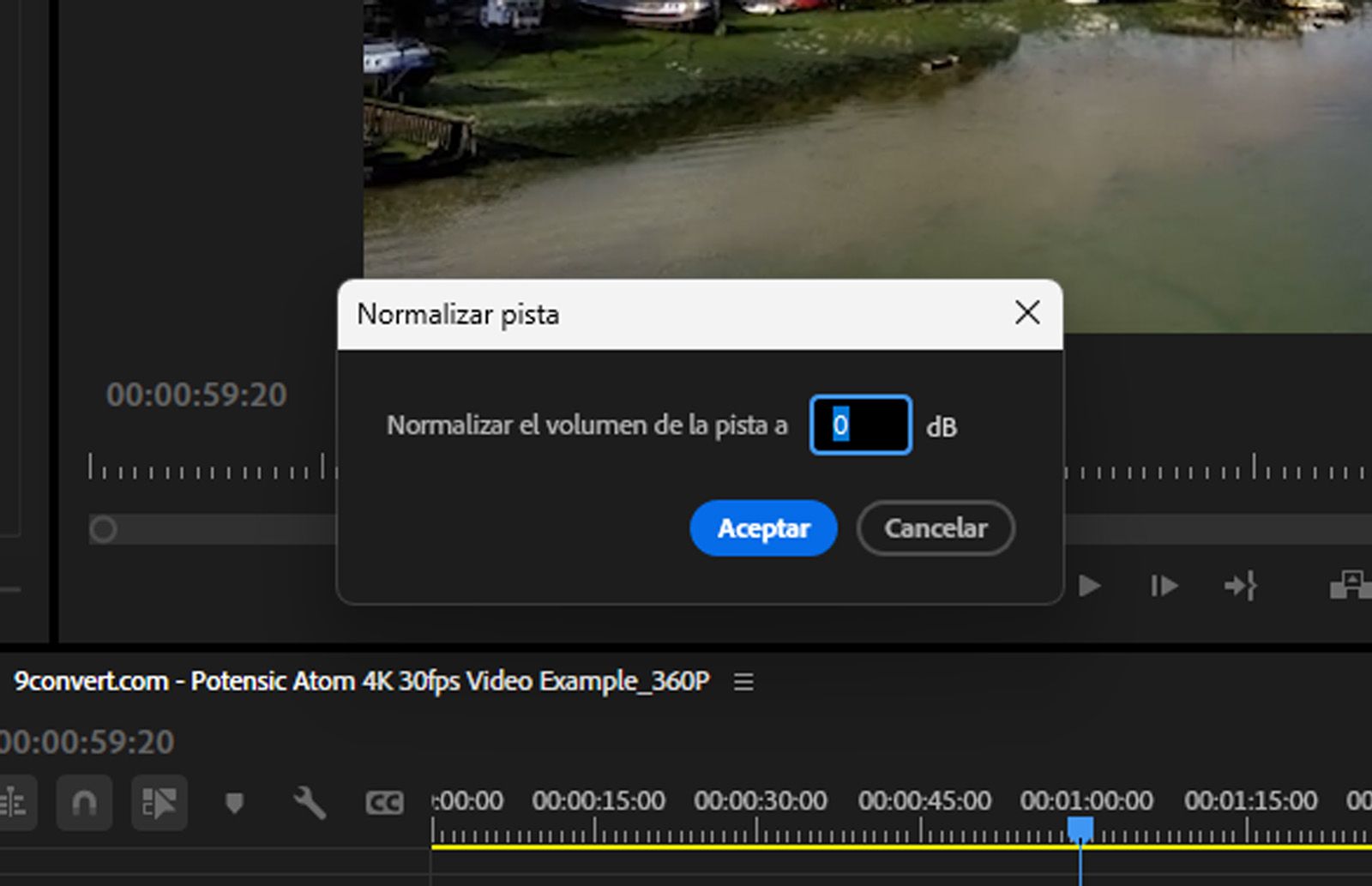Select the dB value input field
The height and width of the screenshot is (886, 1372).
point(859,426)
